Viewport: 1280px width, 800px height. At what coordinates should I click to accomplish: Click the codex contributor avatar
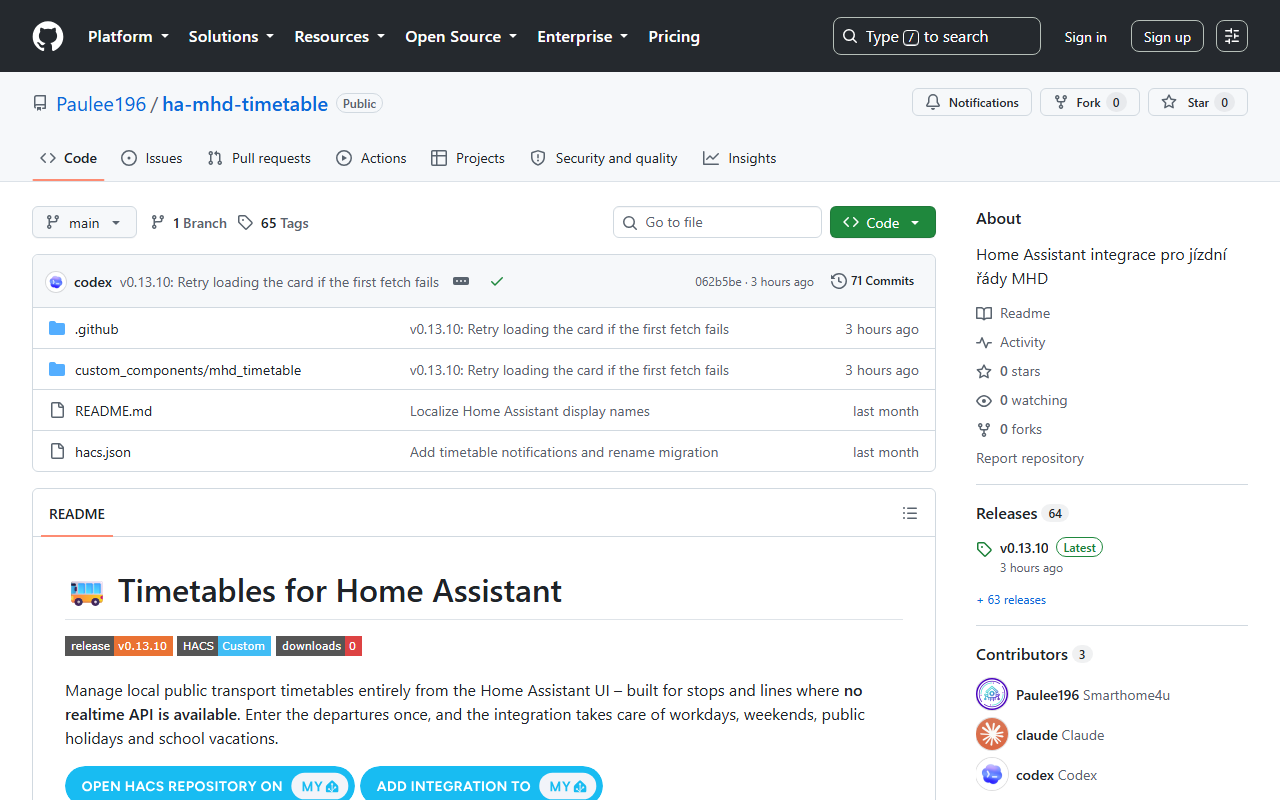click(992, 775)
